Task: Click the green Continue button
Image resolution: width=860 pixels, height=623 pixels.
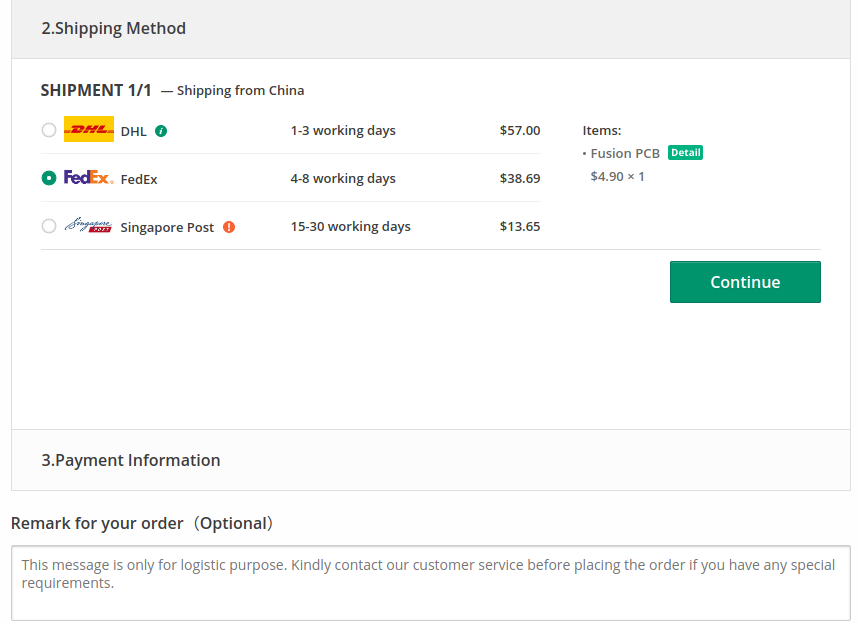Action: click(745, 282)
